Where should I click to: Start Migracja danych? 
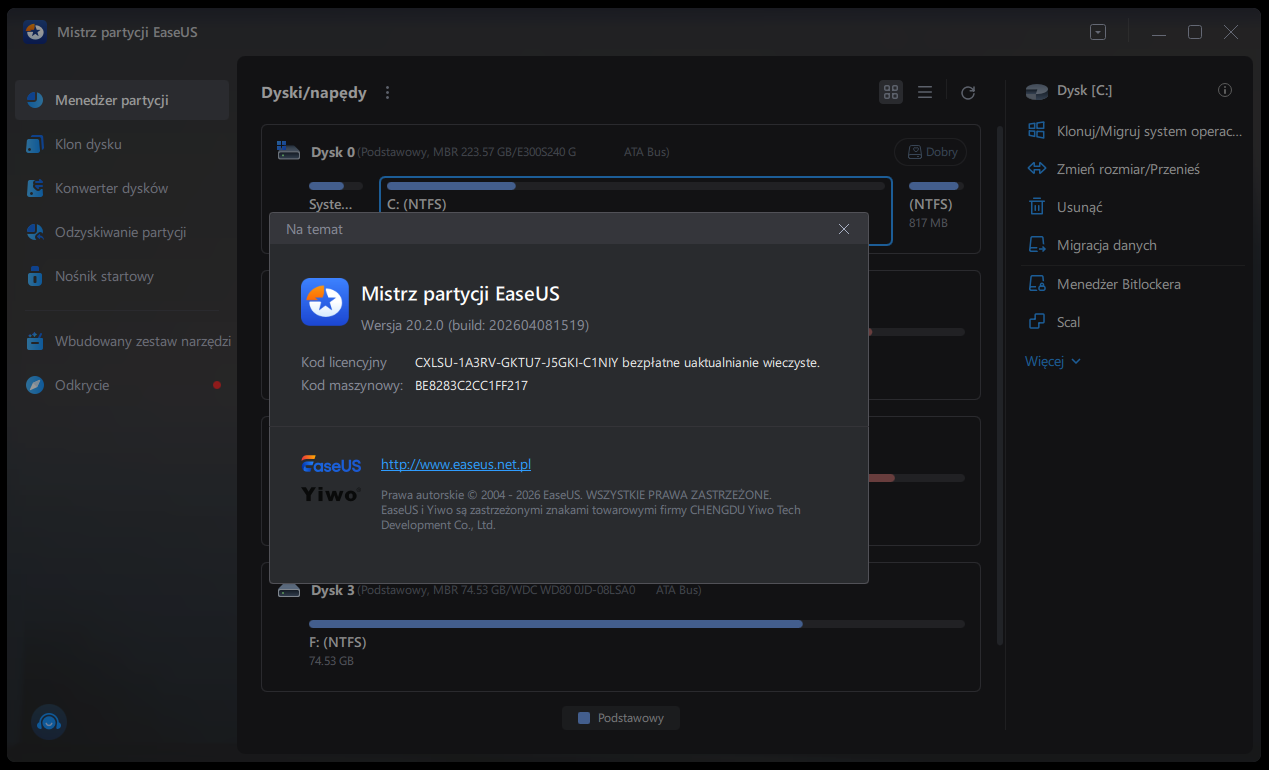1106,245
